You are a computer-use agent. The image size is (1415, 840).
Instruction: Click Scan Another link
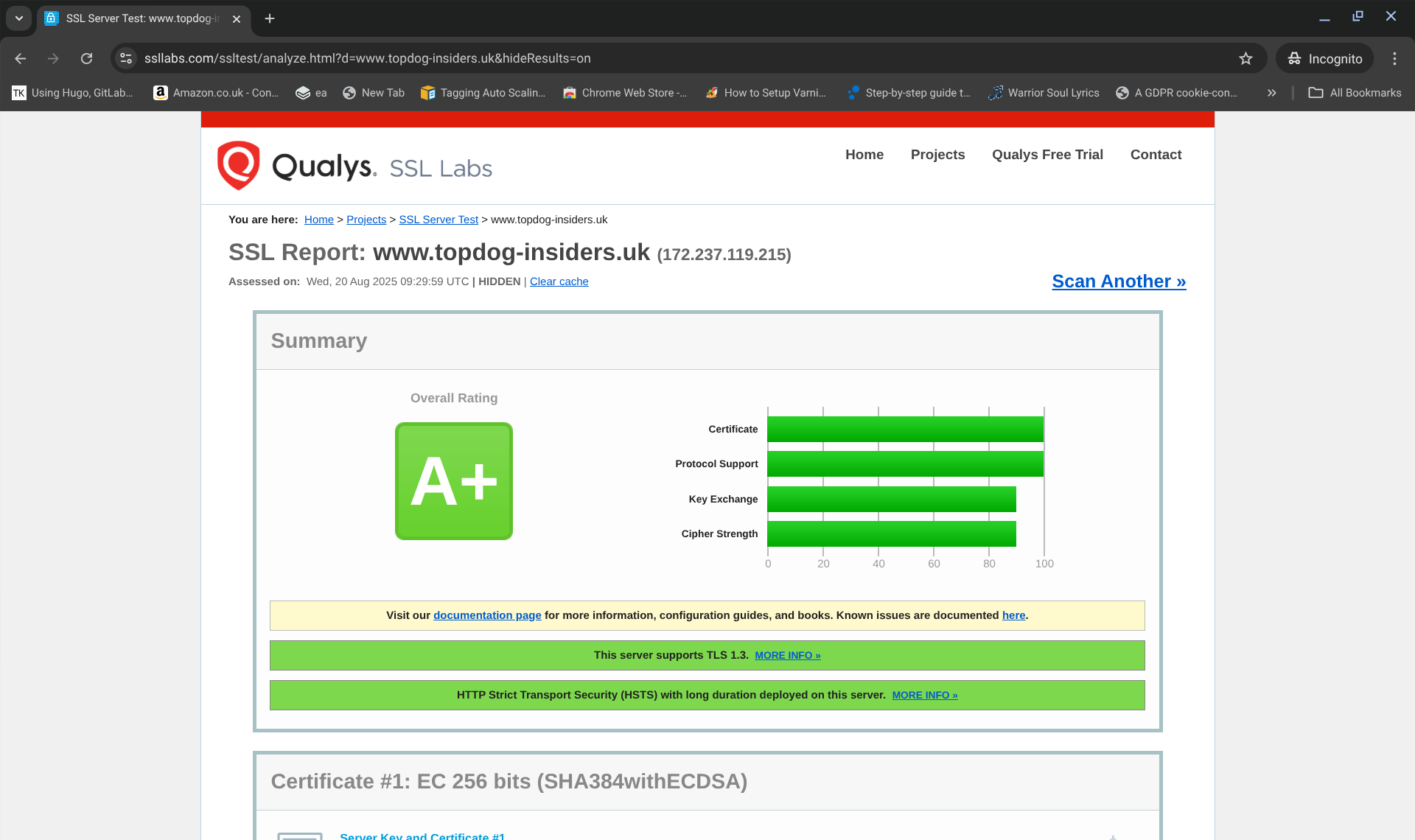(x=1118, y=281)
